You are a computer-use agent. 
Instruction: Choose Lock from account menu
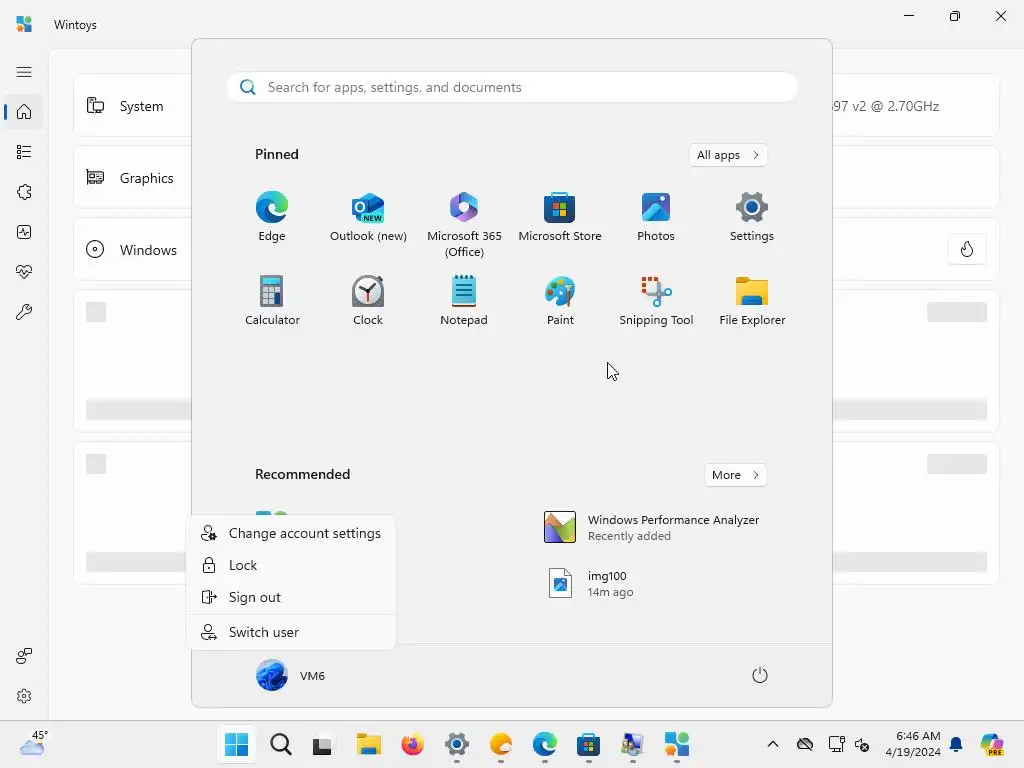click(291, 566)
